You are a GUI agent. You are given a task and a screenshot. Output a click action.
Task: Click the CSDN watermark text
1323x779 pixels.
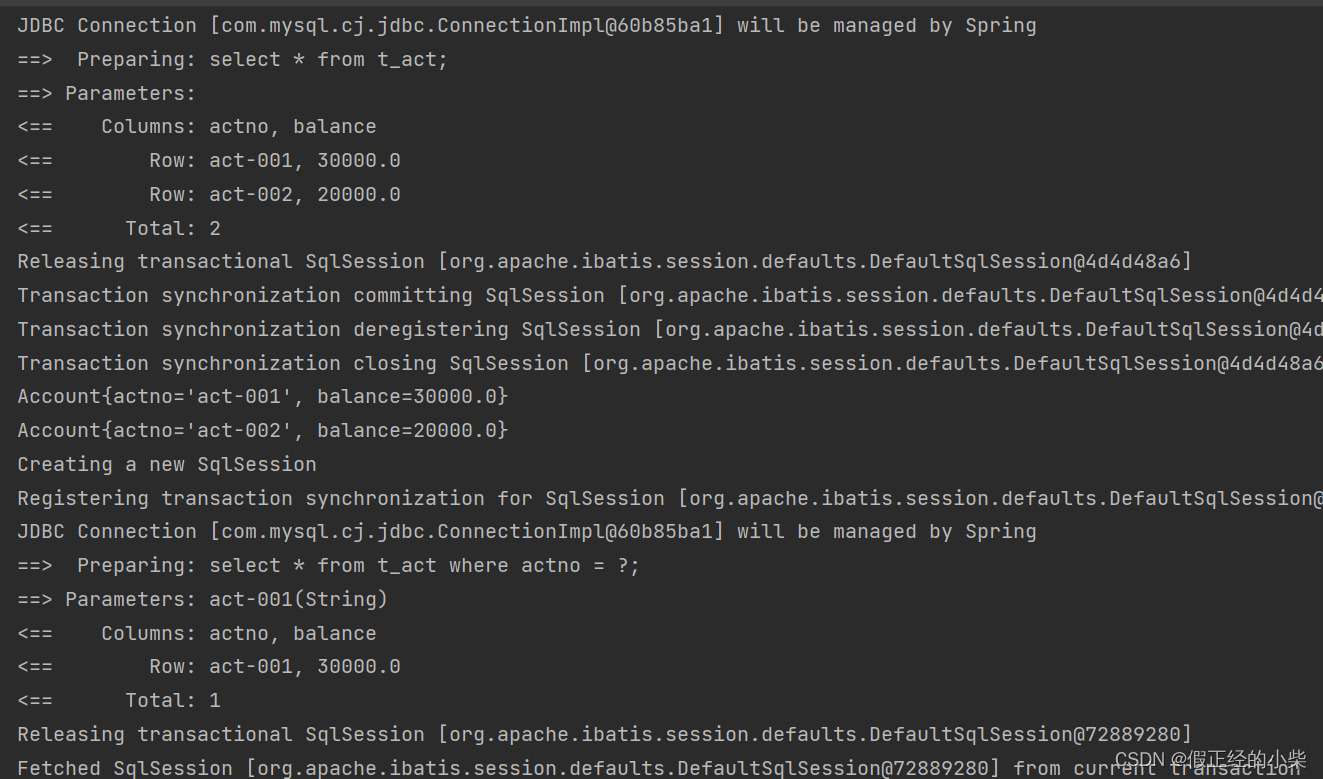pyautogui.click(x=1210, y=759)
